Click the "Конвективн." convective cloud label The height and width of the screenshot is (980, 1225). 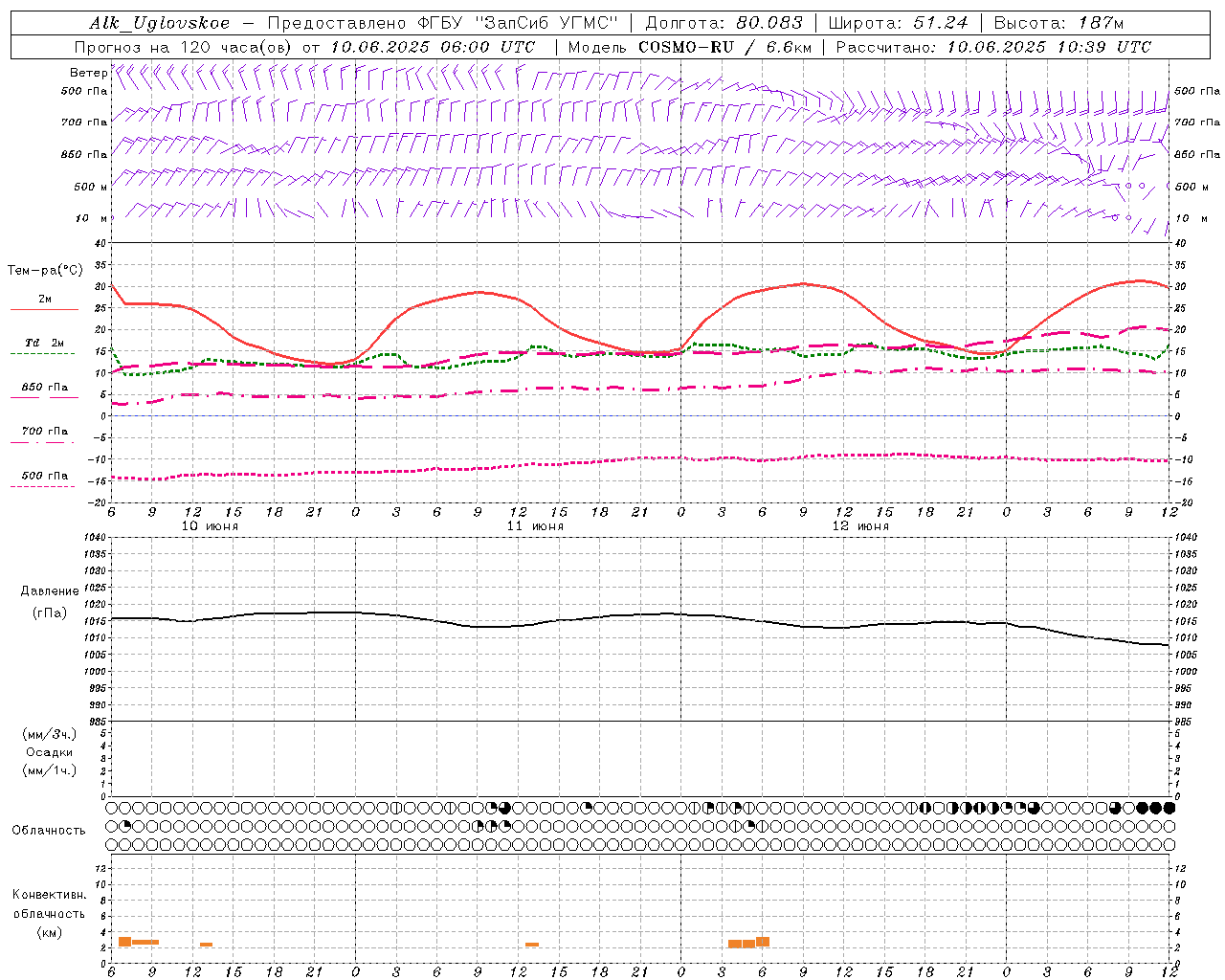click(x=50, y=895)
